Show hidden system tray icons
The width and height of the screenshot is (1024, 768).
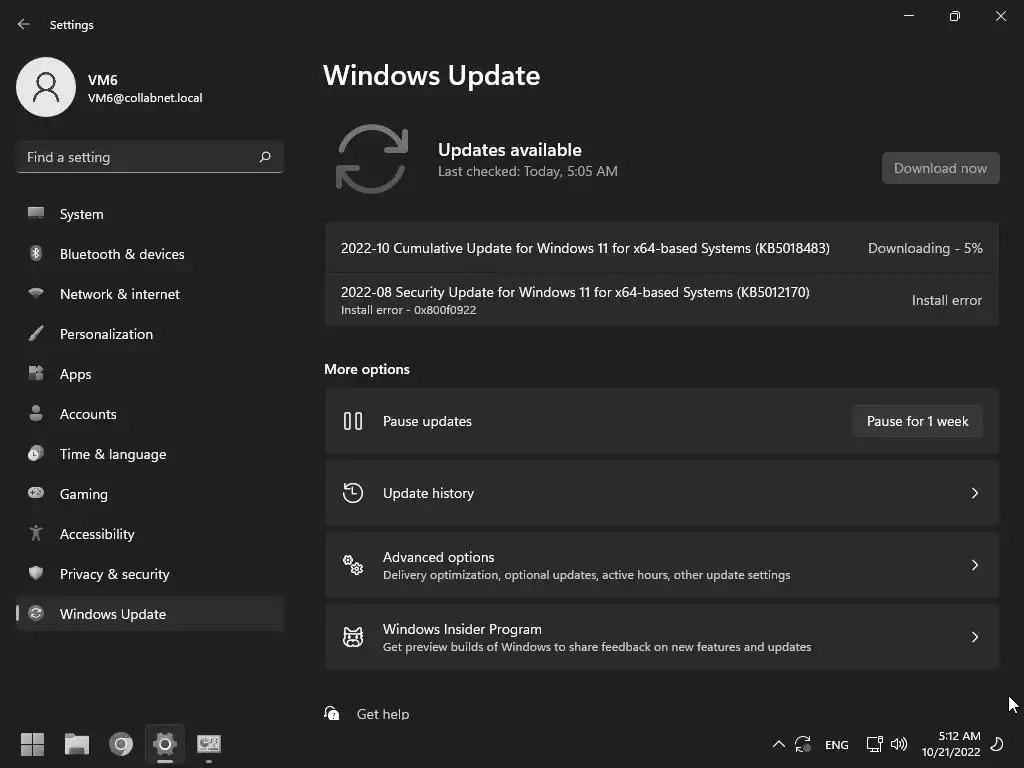(778, 744)
